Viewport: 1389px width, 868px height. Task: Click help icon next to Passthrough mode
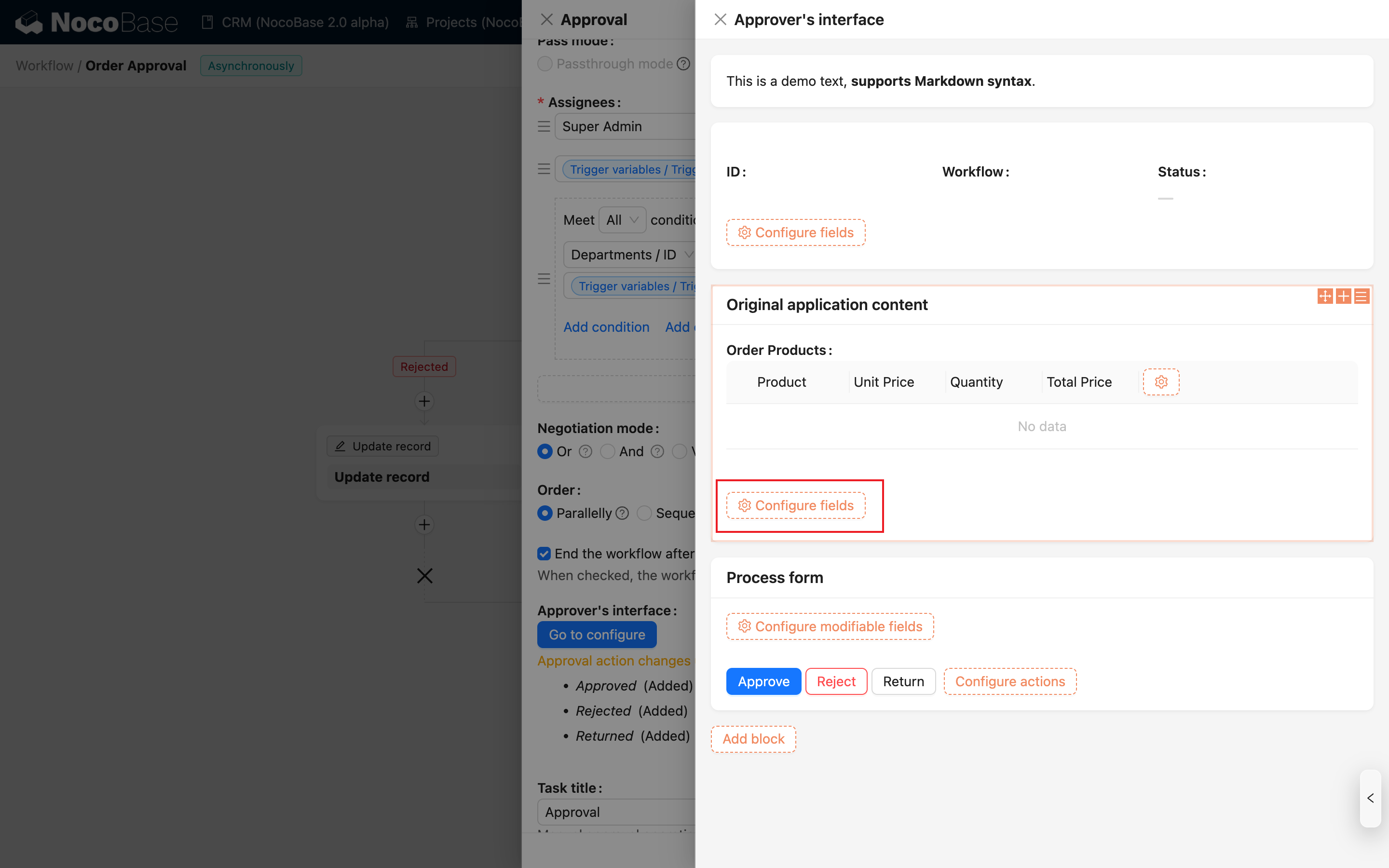coord(683,64)
